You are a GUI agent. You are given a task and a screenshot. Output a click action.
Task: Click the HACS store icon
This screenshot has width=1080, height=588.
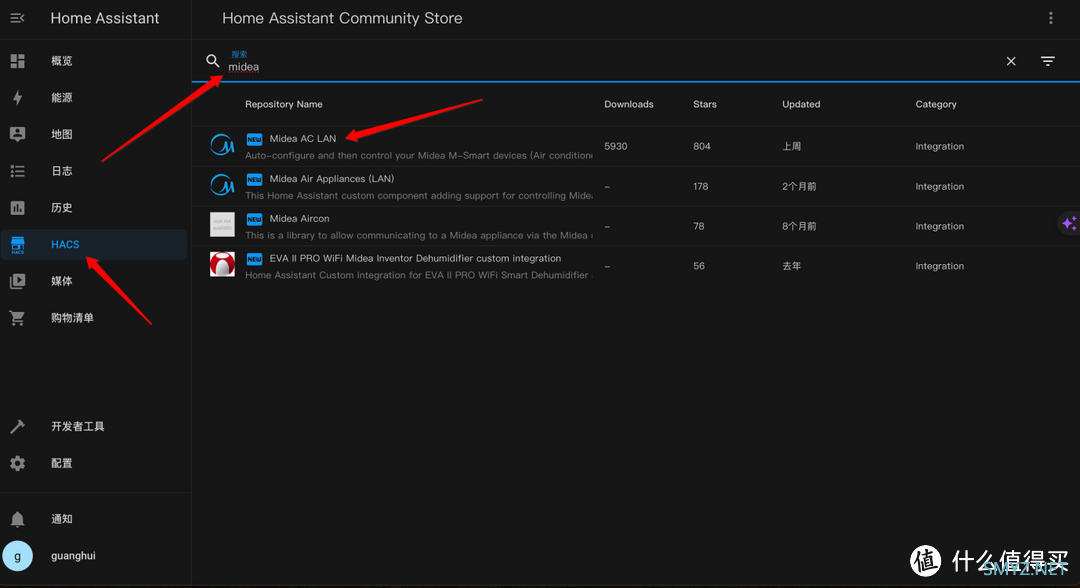click(x=17, y=244)
